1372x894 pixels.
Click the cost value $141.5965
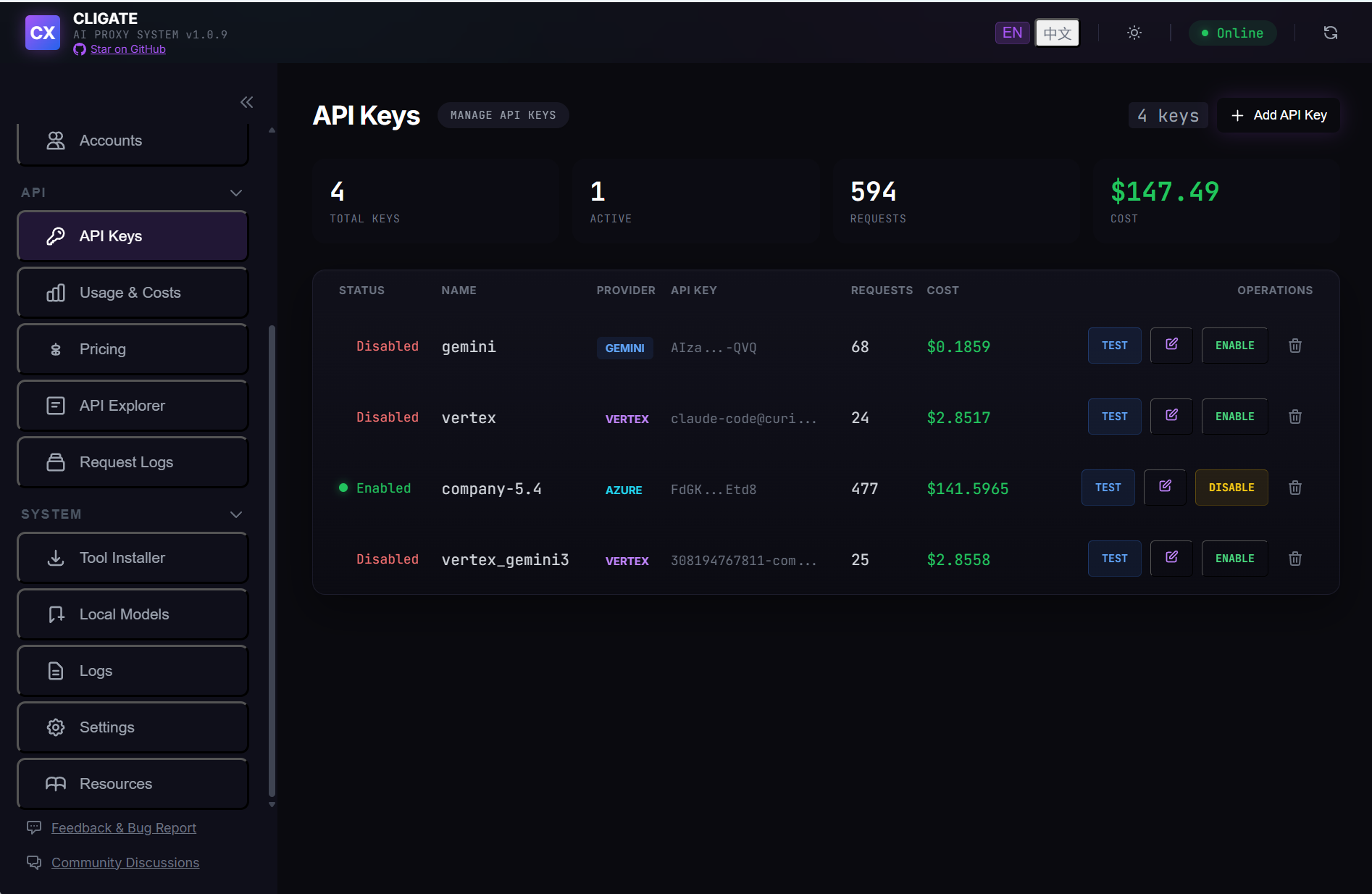tap(968, 489)
